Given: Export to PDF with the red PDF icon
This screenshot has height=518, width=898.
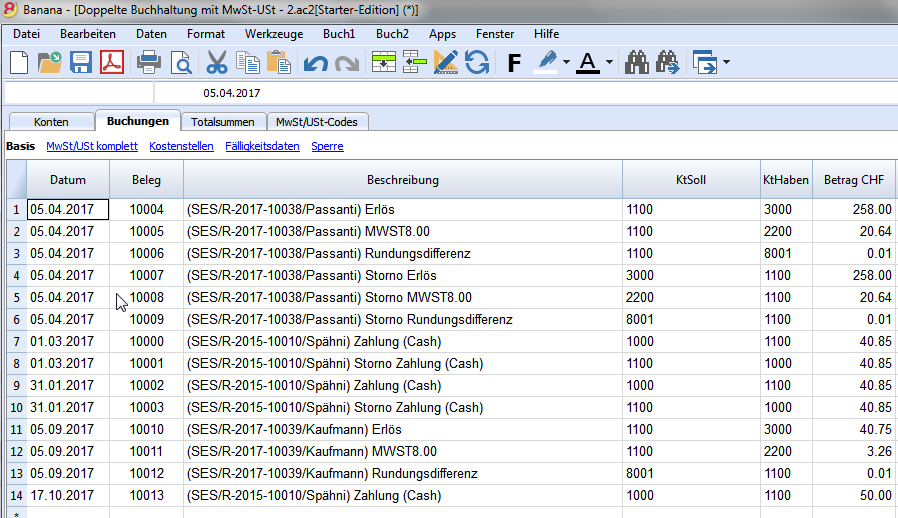Looking at the screenshot, I should point(112,62).
